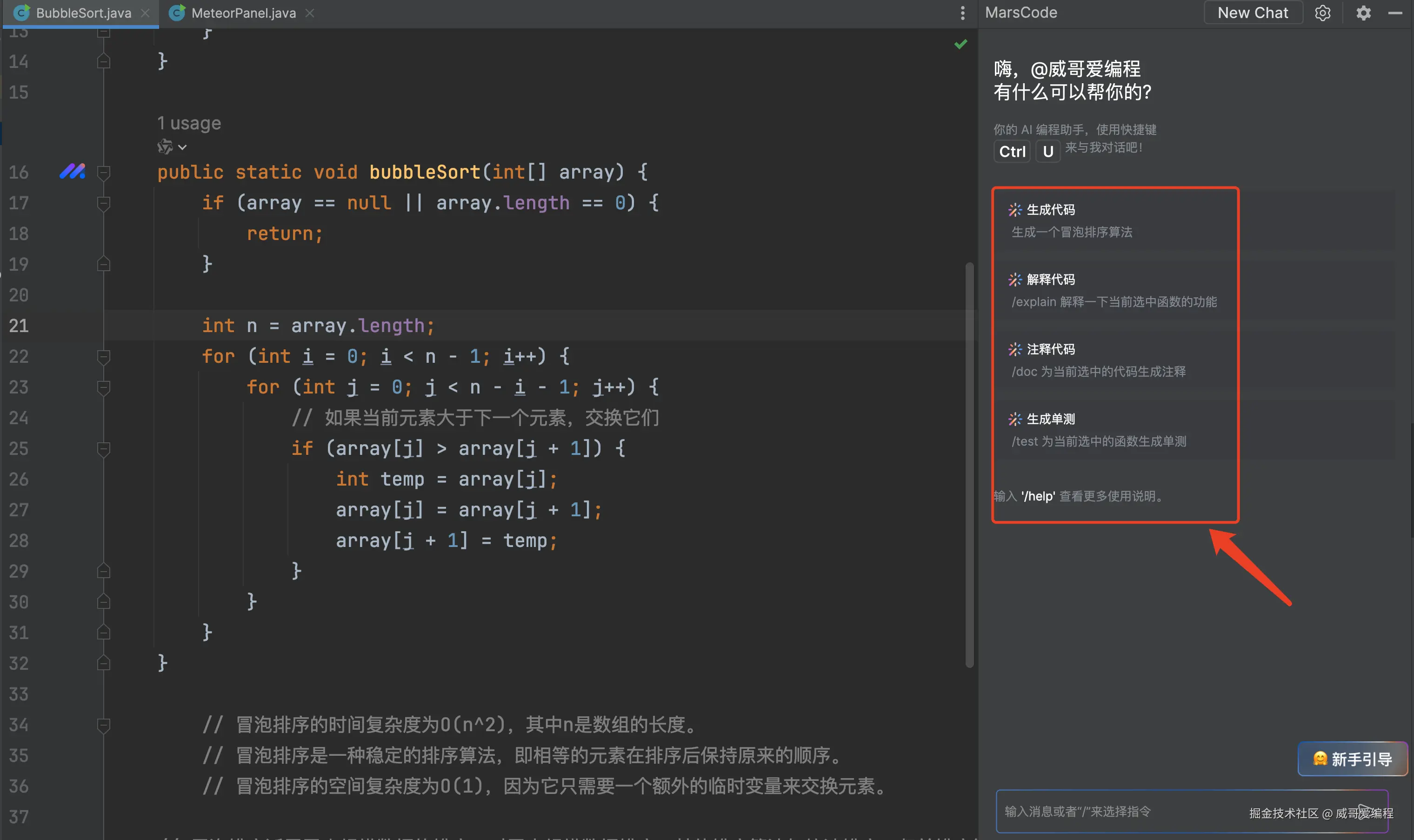Close the BubbleSort.java tab
The image size is (1414, 840).
[x=146, y=13]
